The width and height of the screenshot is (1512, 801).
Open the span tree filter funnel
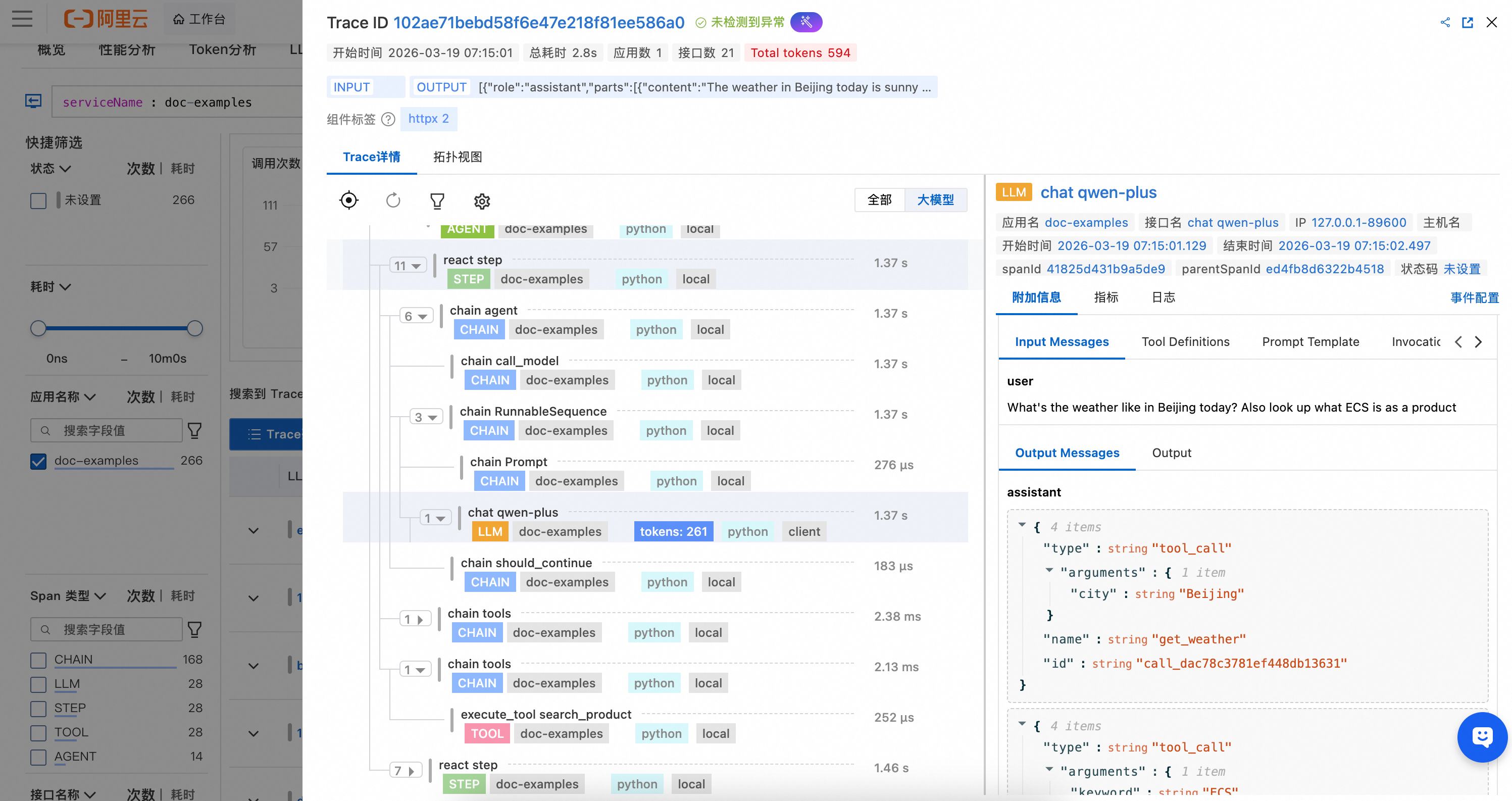437,202
